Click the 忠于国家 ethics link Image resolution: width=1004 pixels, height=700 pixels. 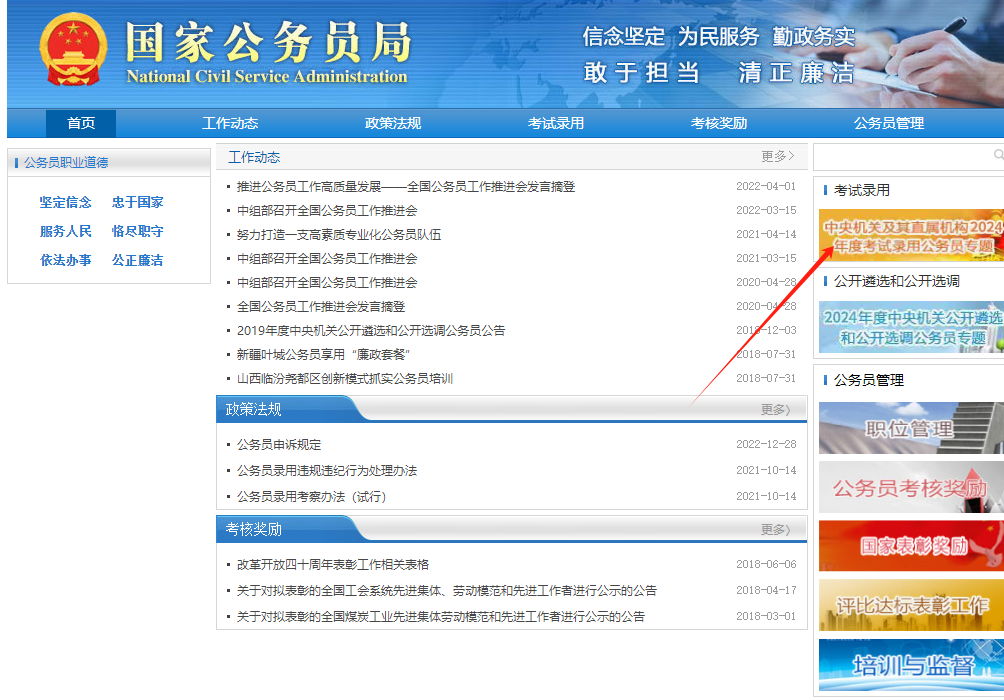point(138,202)
